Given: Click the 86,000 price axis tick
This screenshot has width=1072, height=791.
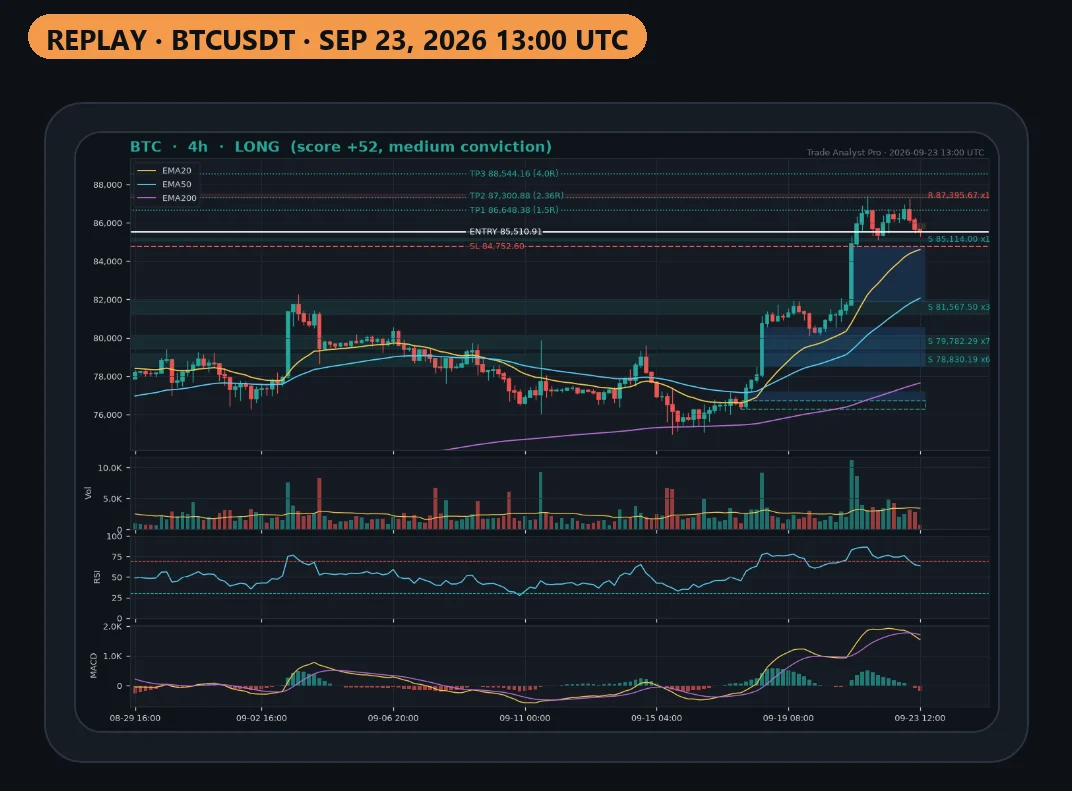Looking at the screenshot, I should click(107, 223).
